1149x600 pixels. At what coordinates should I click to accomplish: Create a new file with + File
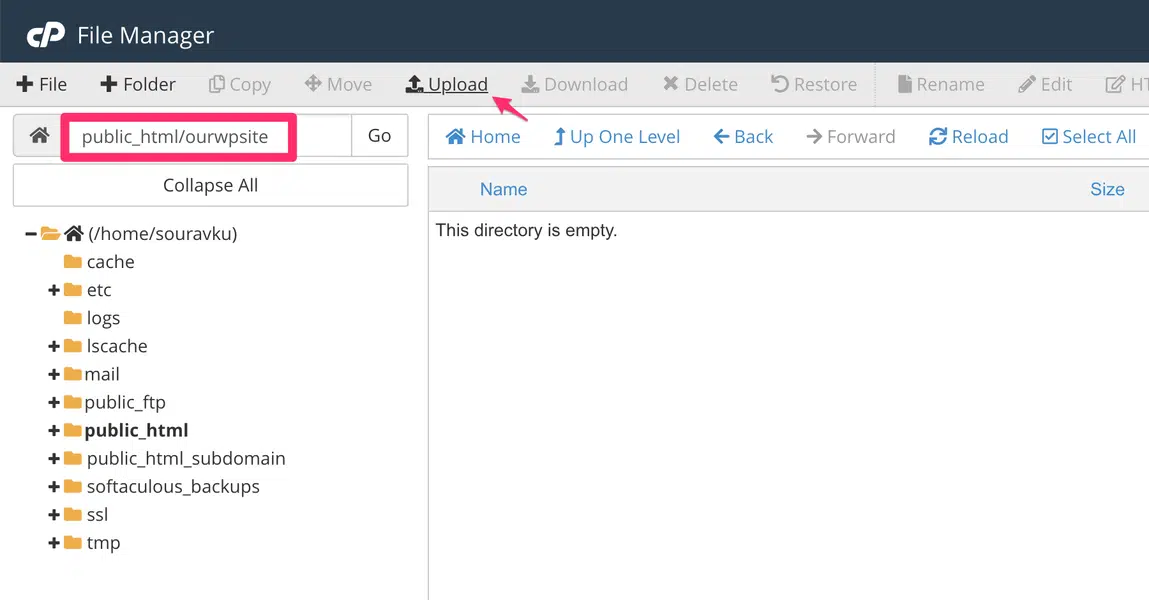42,85
